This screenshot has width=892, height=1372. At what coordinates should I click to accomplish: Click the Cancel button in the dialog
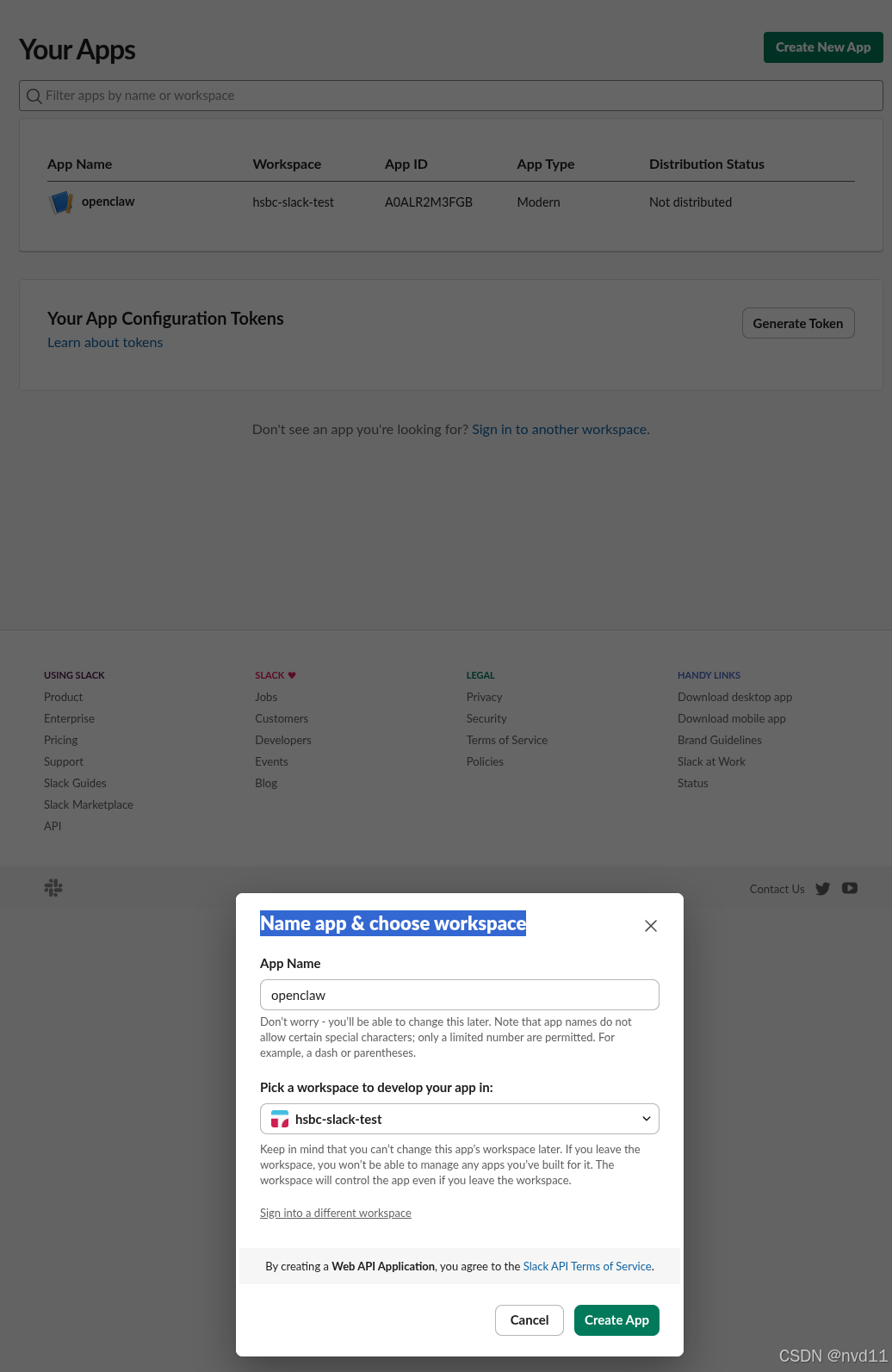tap(530, 1320)
